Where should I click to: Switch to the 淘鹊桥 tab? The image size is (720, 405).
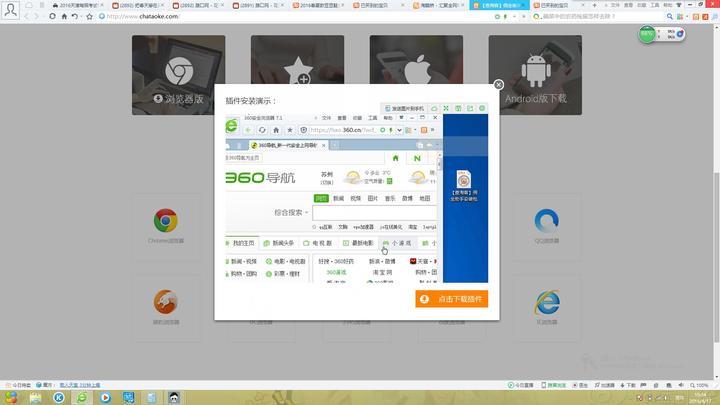tap(439, 5)
